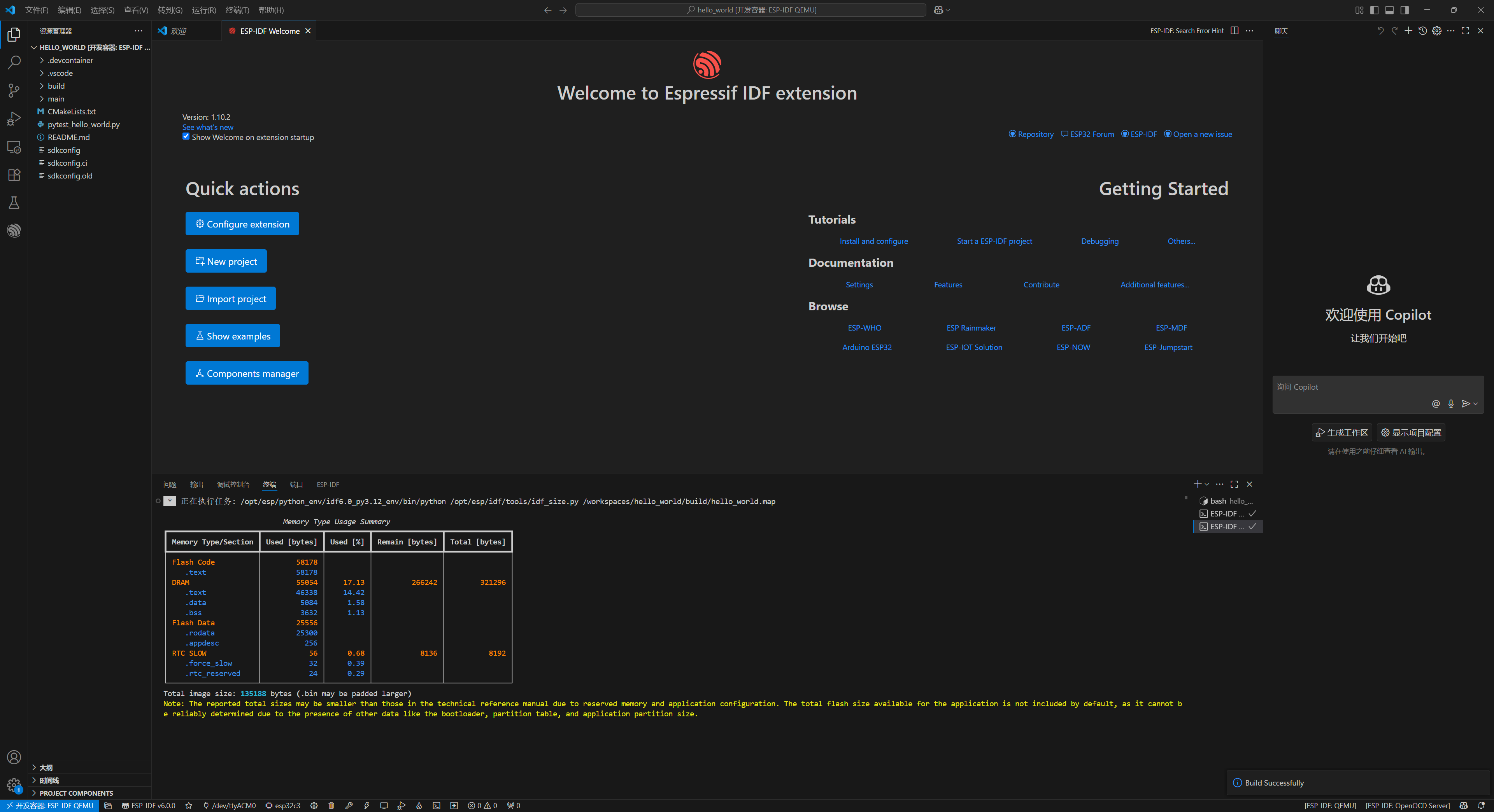This screenshot has width=1494, height=812.
Task: Open SDK configuration editor gear icon
Action: pos(314,806)
